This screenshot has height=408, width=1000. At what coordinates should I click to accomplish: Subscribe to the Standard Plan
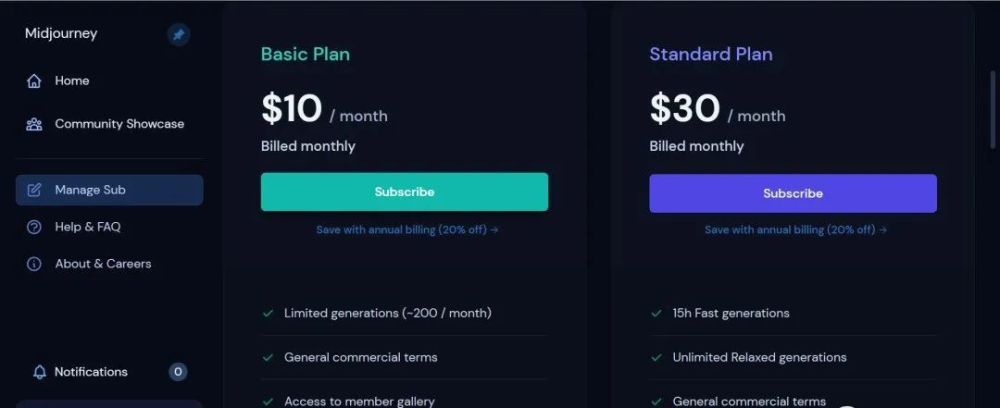793,193
